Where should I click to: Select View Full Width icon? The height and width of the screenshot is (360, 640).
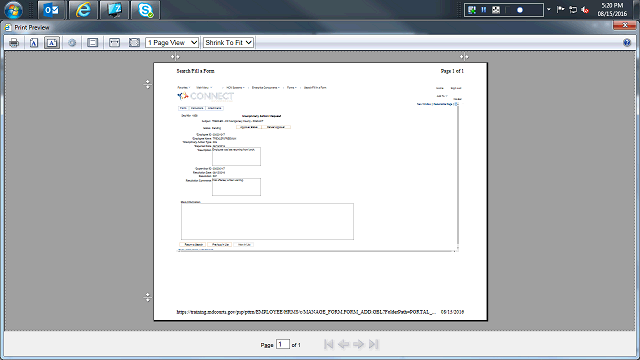click(114, 42)
